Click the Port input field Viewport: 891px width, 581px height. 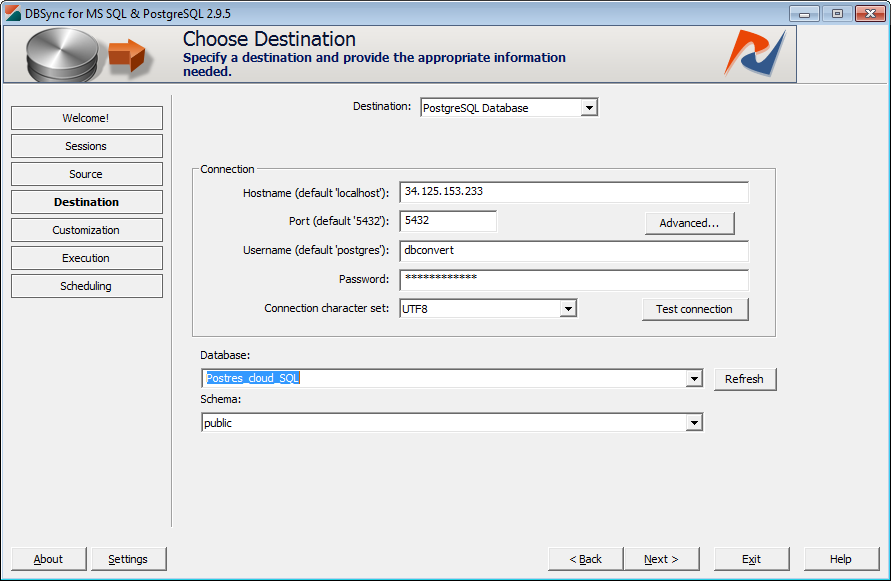(x=448, y=221)
